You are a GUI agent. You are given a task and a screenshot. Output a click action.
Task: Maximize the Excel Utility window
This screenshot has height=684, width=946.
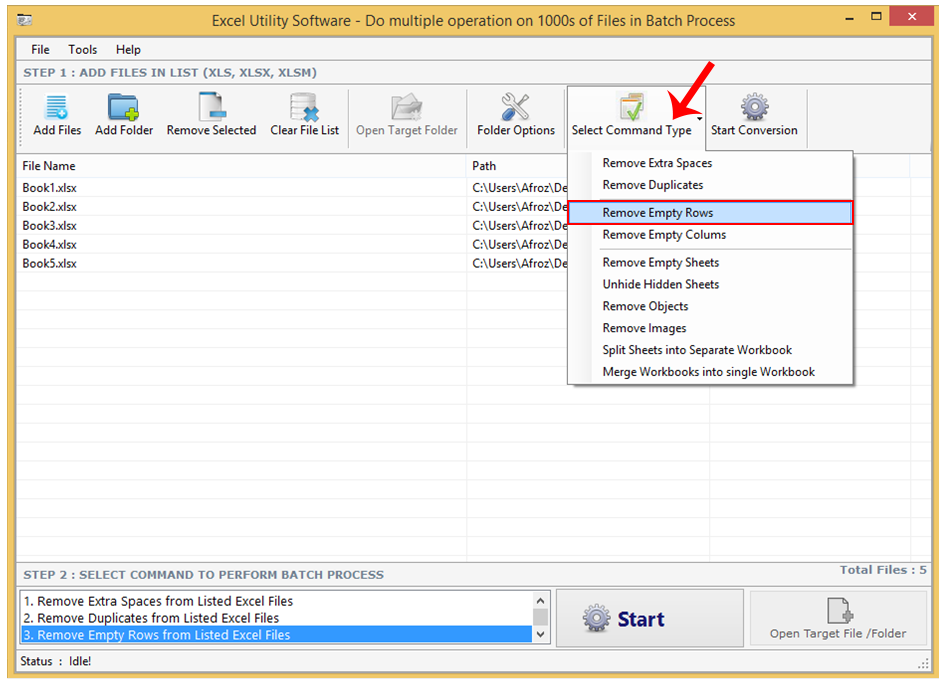coord(876,17)
